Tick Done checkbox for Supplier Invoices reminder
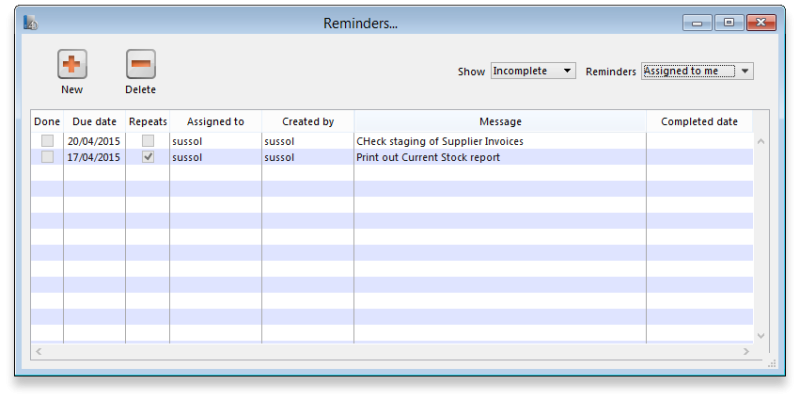The height and width of the screenshot is (400, 800). (x=47, y=142)
